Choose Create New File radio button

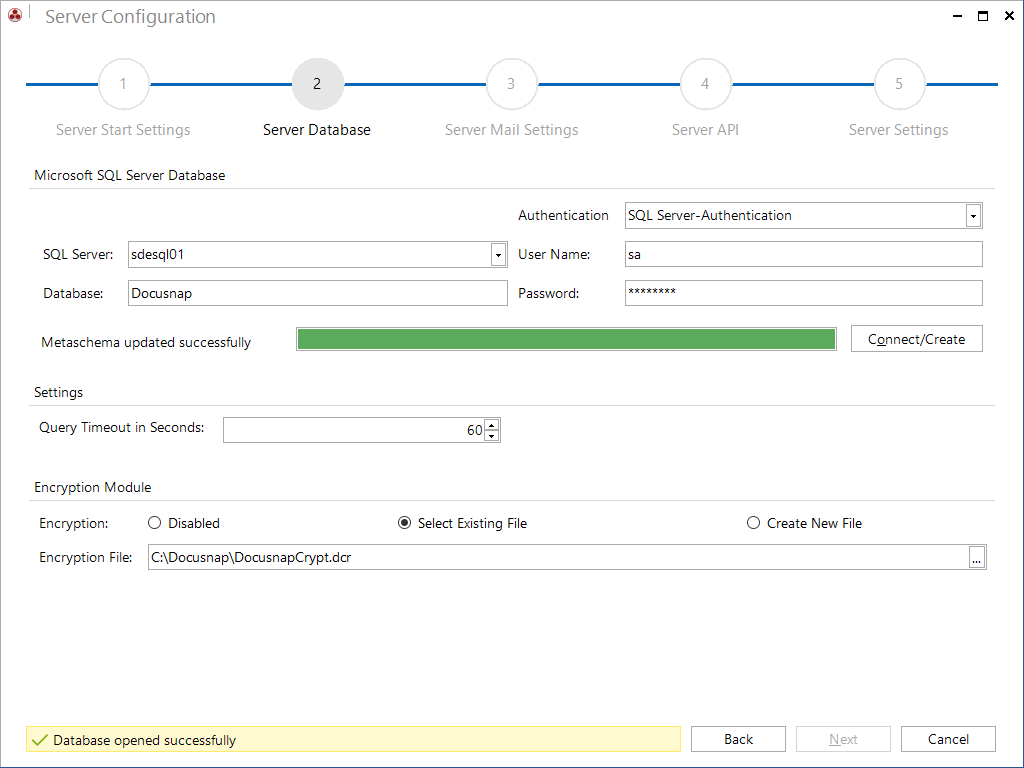coord(753,523)
